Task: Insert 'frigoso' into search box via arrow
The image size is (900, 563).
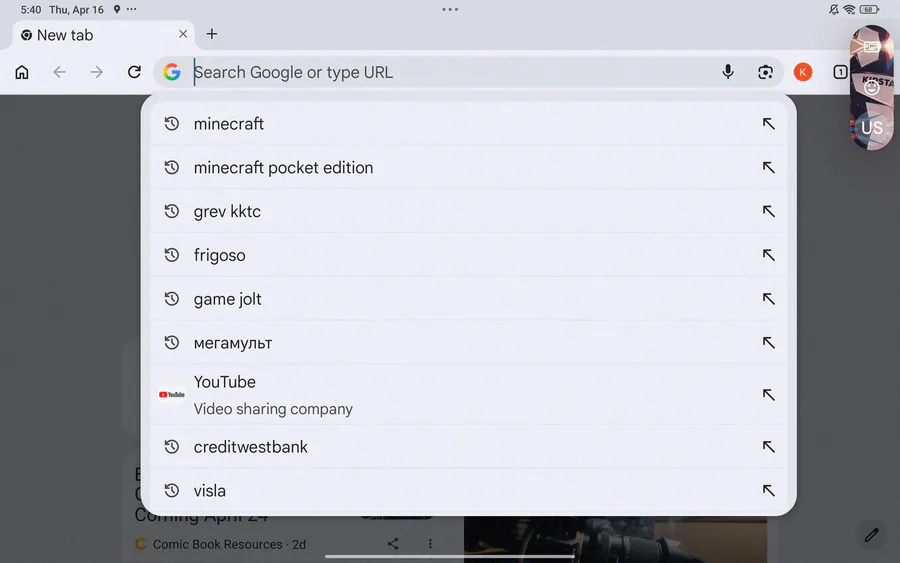Action: tap(768, 255)
